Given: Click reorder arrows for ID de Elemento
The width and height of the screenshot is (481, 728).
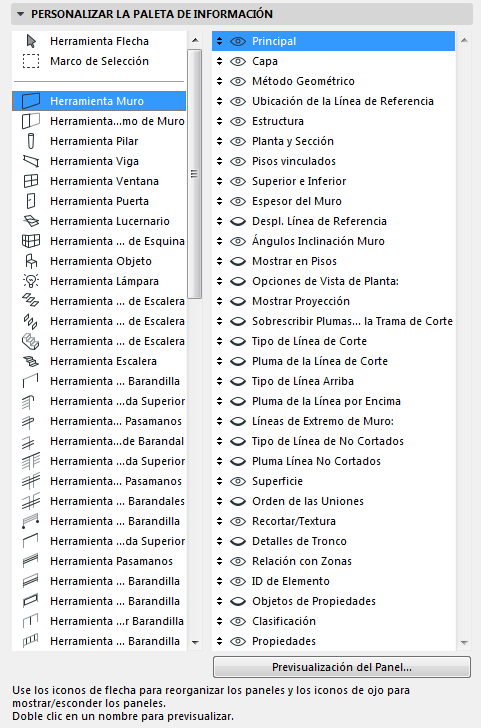Looking at the screenshot, I should (x=220, y=581).
